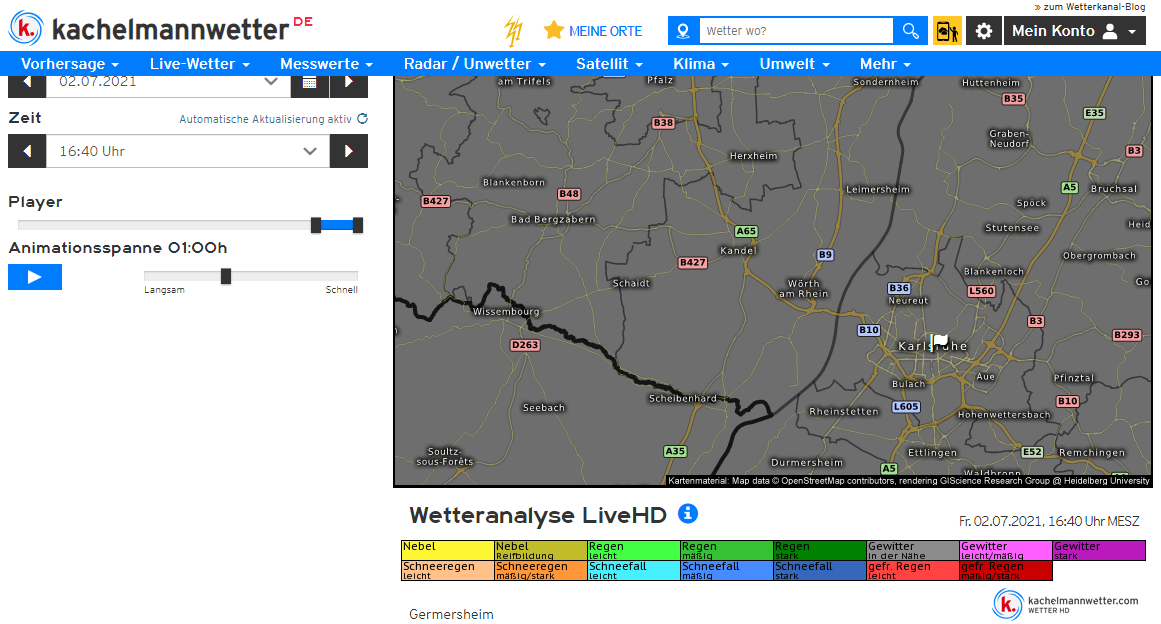Step to the next time after 16:40
Viewport: 1161px width, 624px height.
point(349,152)
